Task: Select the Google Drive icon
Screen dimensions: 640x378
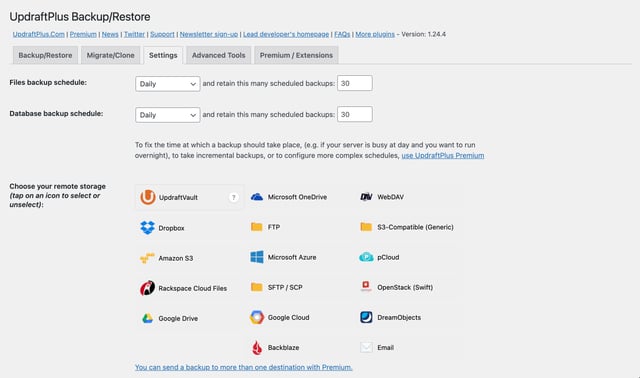Action: [147, 318]
